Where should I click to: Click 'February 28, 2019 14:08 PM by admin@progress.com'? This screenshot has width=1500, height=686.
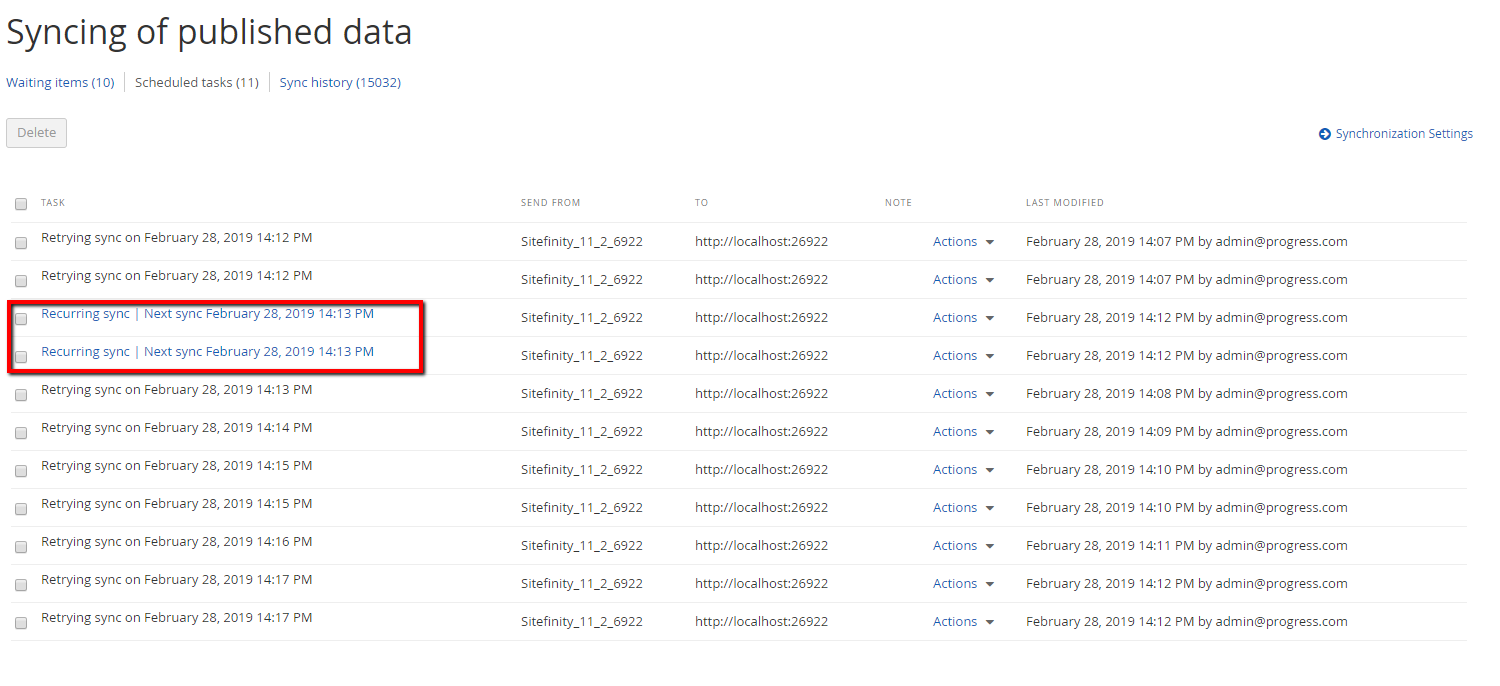pos(1187,394)
